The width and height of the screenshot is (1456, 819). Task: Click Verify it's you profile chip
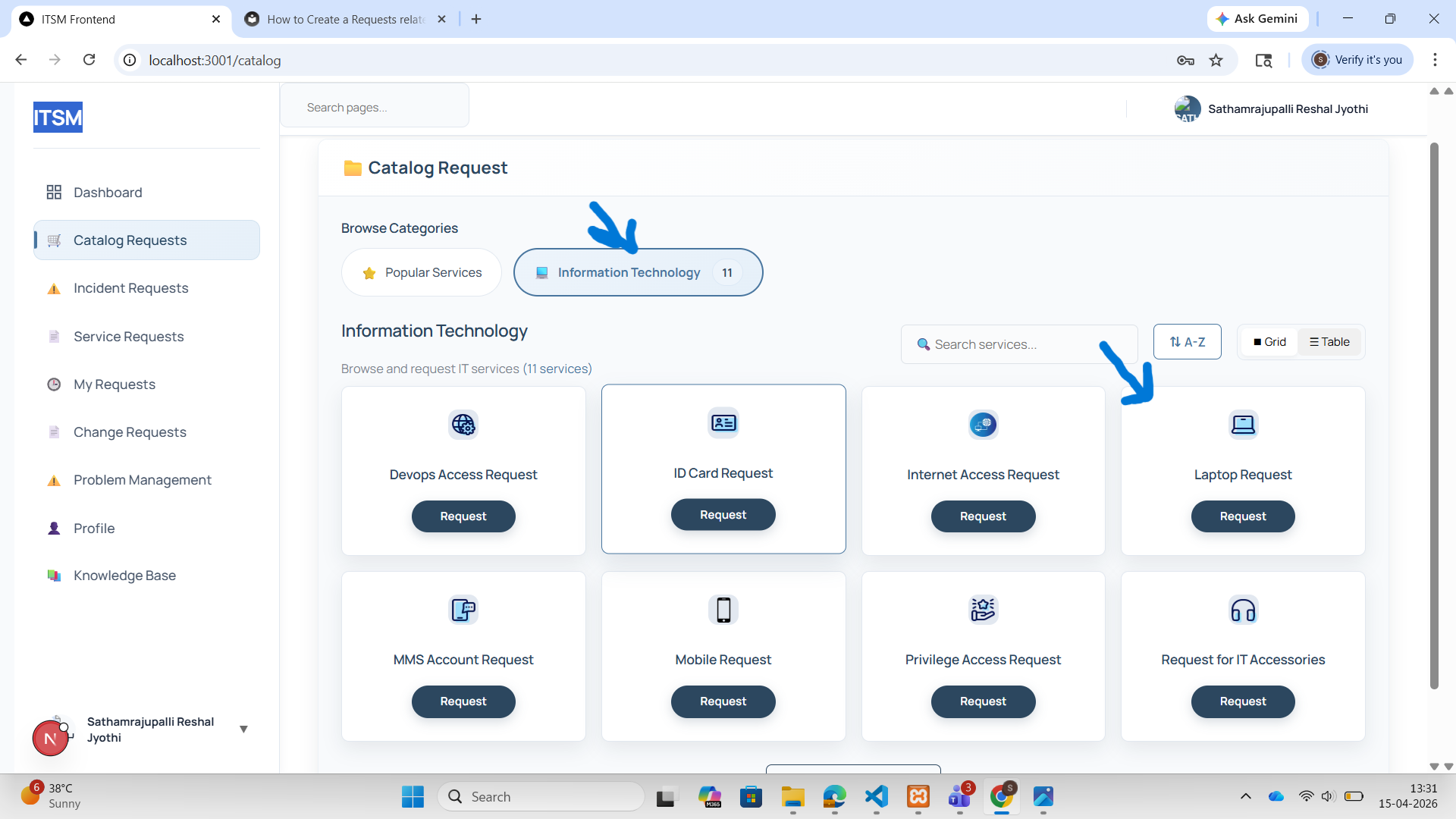coord(1357,60)
